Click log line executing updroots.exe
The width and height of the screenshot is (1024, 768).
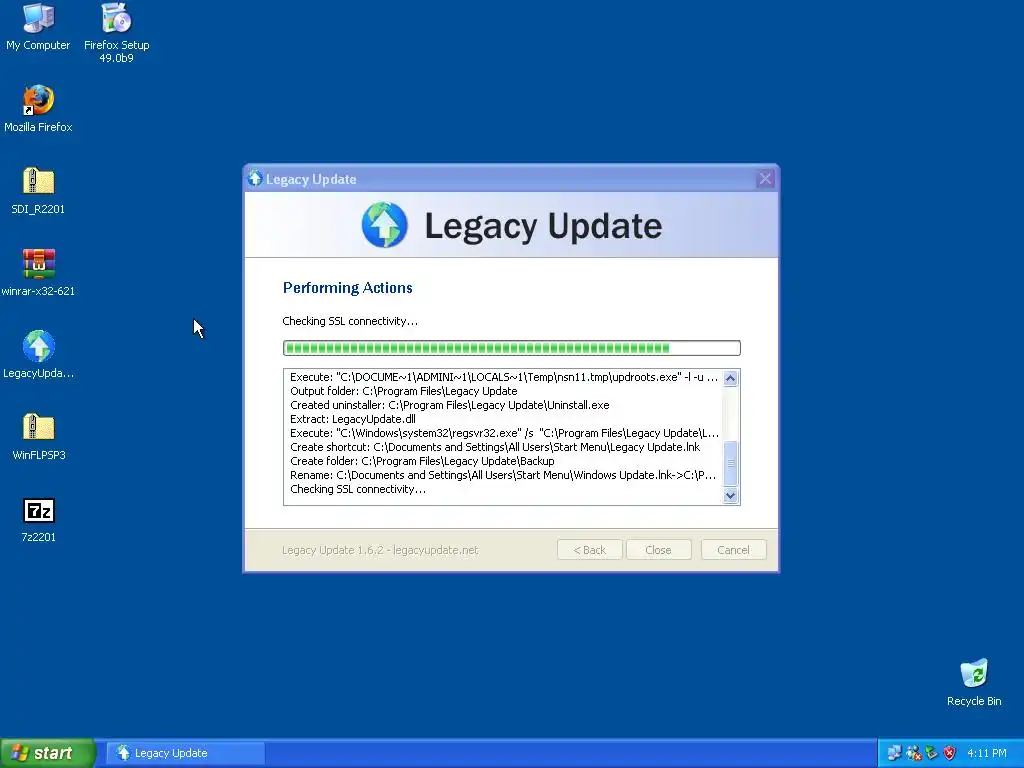click(x=504, y=377)
